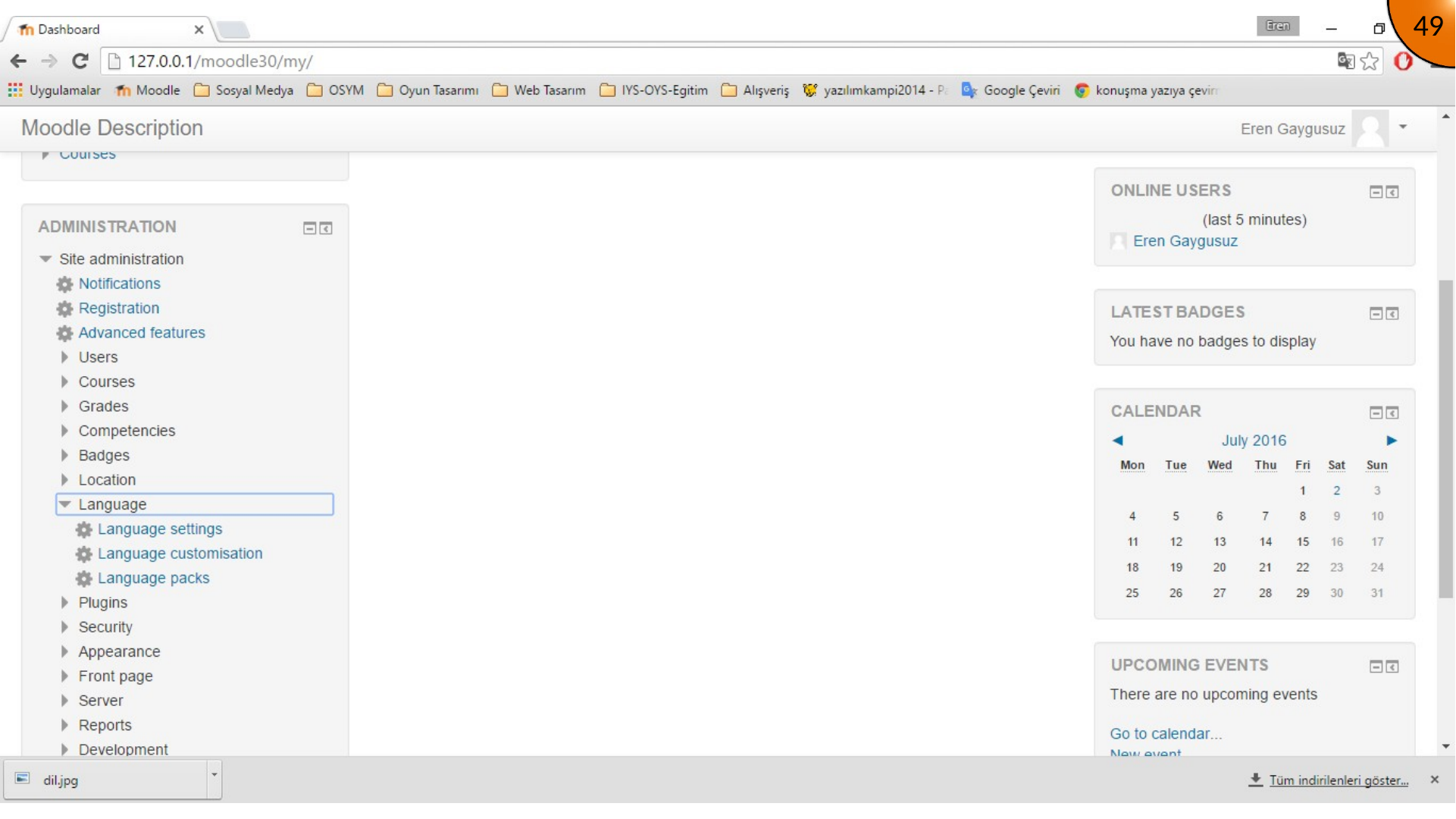Dock the Administration block
The image size is (1456, 819).
coord(326,228)
